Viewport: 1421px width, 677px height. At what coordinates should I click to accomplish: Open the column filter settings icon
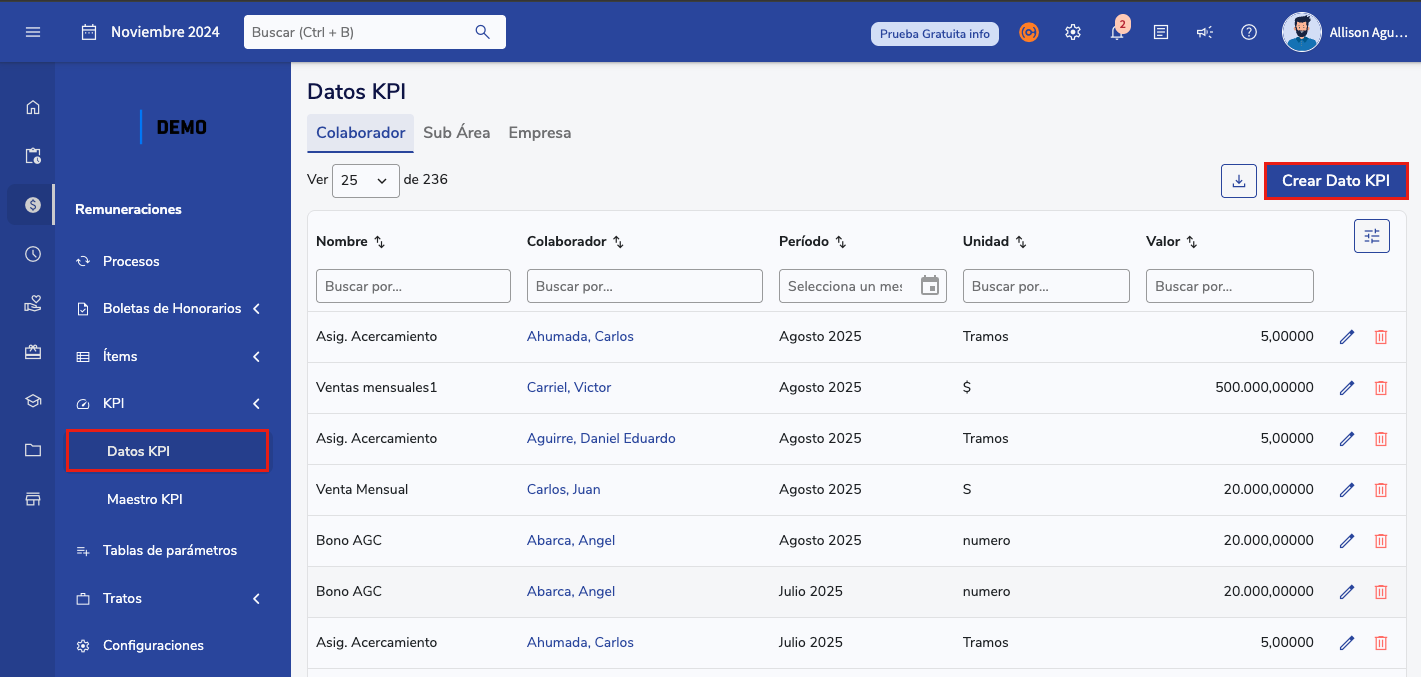1371,236
